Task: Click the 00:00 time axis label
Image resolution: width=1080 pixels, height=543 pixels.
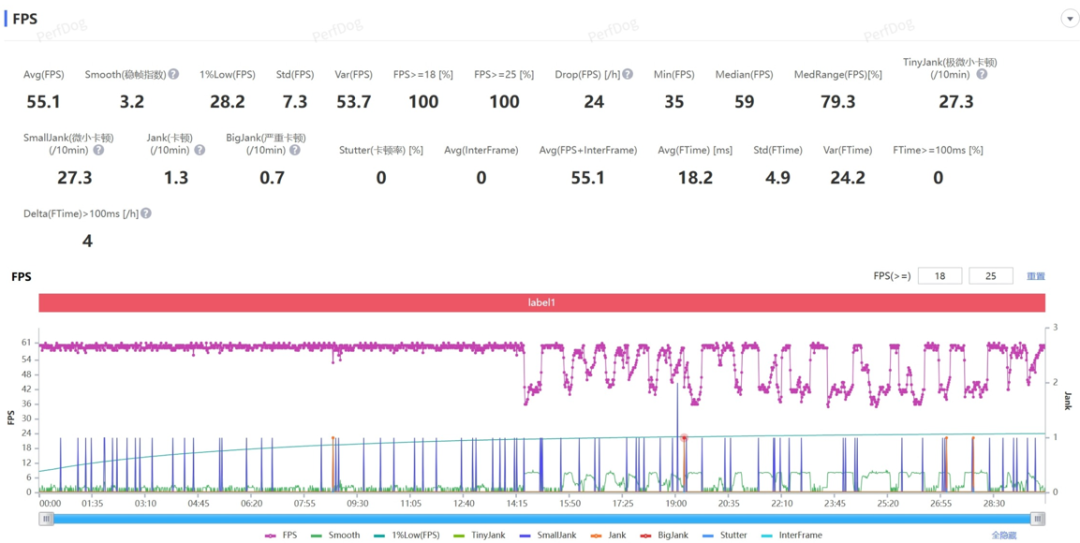Action: click(x=50, y=504)
